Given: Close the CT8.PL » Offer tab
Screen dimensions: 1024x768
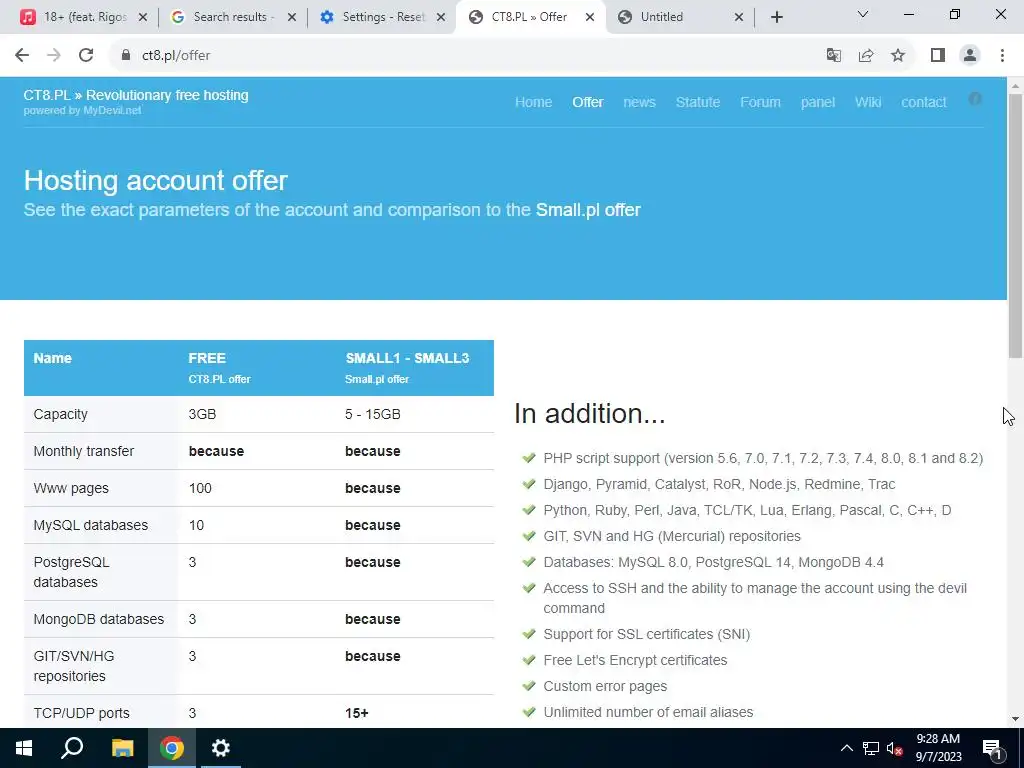Looking at the screenshot, I should (x=590, y=17).
